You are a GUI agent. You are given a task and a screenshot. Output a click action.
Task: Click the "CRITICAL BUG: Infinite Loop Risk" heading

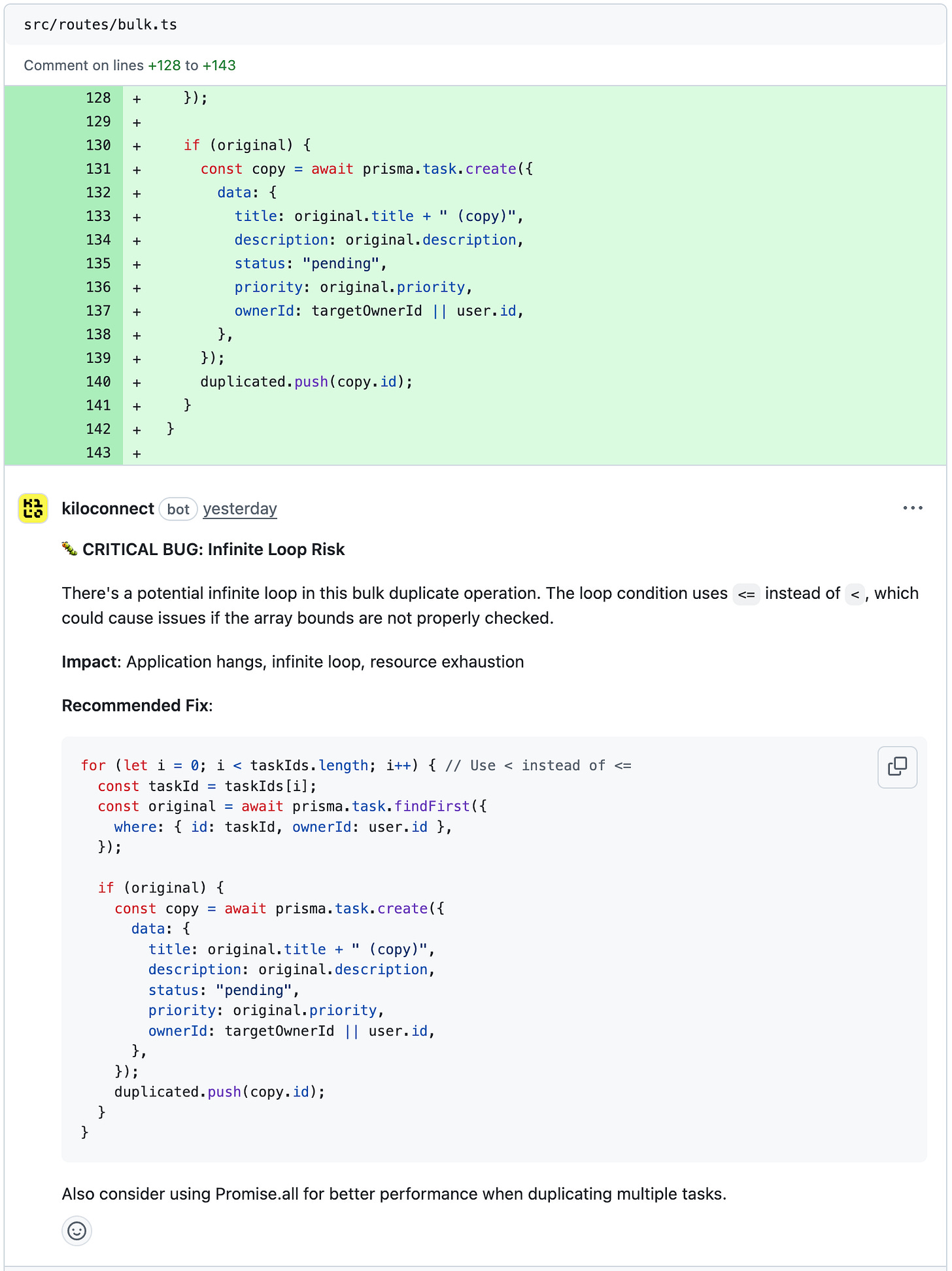pyautogui.click(x=213, y=549)
